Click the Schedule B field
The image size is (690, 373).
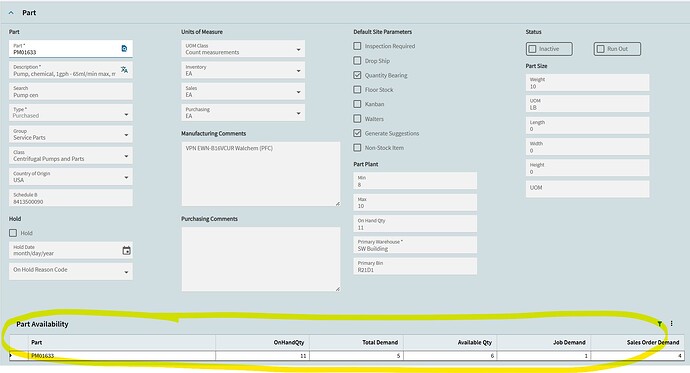[71, 198]
